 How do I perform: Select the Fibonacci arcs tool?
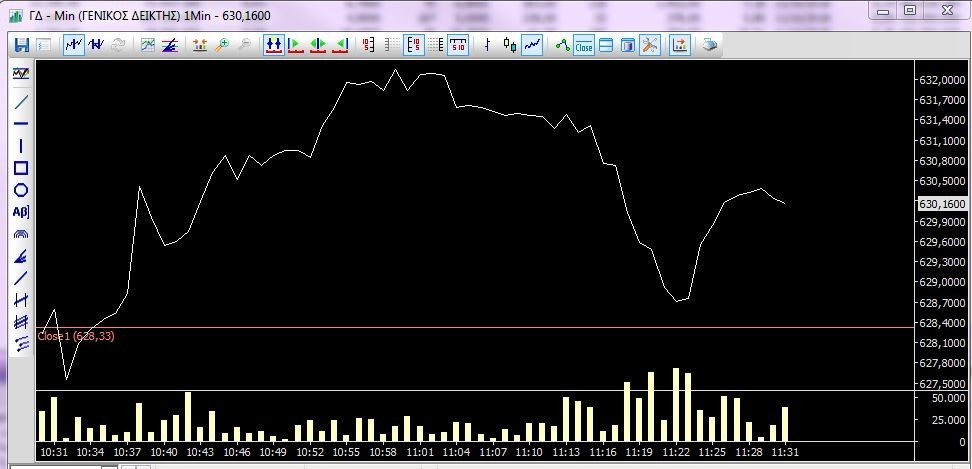[21, 234]
